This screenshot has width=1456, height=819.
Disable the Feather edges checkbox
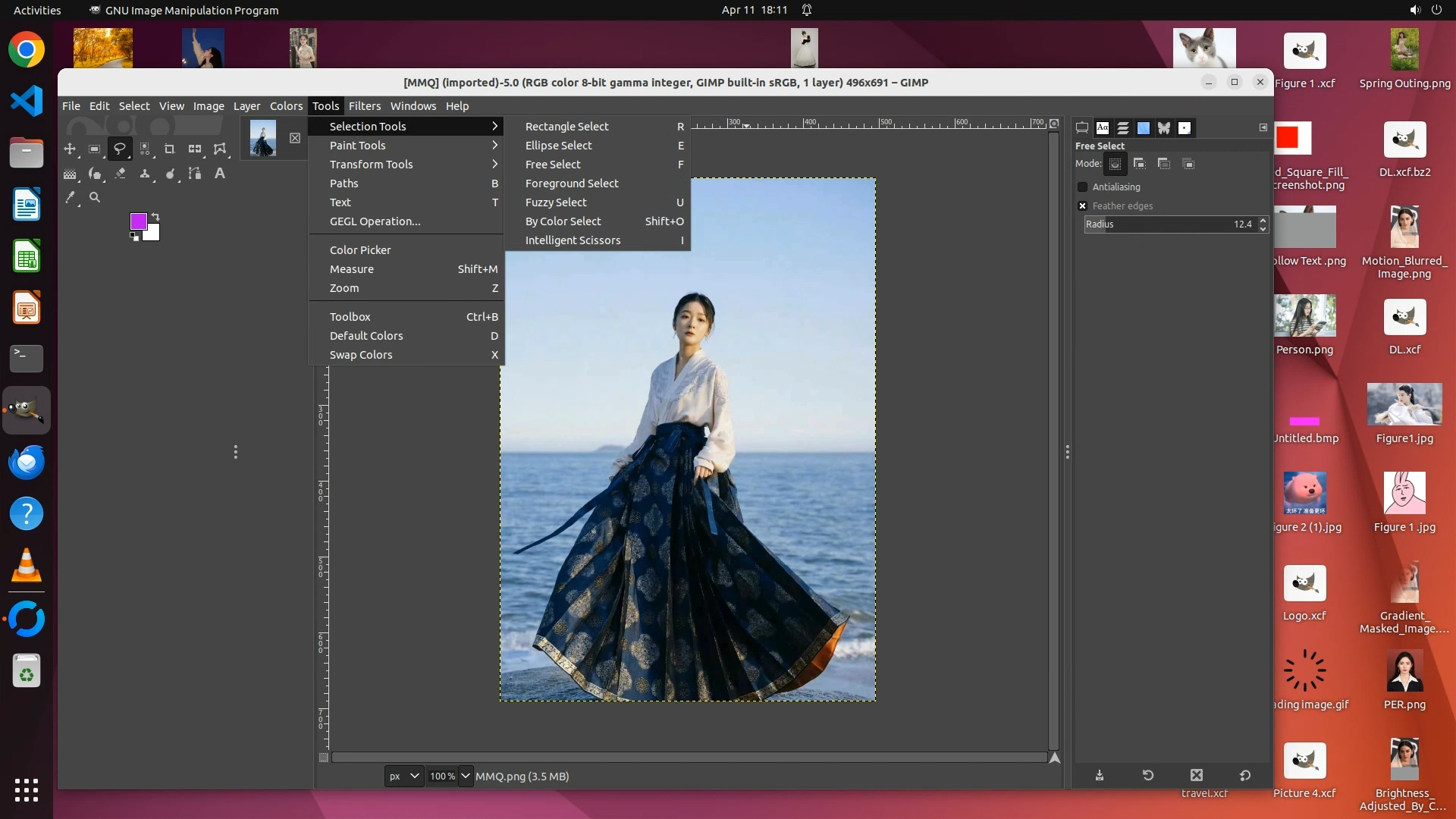[1083, 206]
